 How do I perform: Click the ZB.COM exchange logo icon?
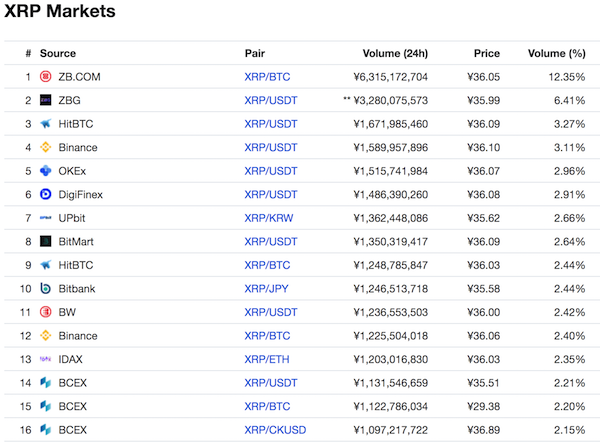click(46, 77)
